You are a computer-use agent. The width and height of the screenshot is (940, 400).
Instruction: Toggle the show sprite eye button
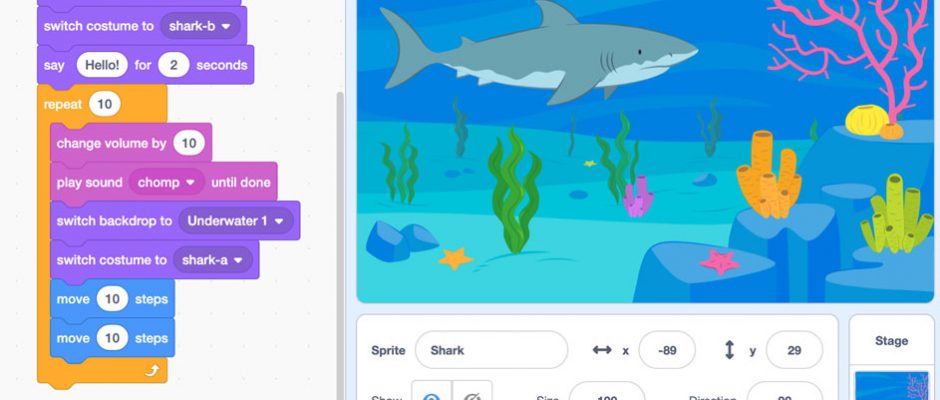click(x=431, y=392)
